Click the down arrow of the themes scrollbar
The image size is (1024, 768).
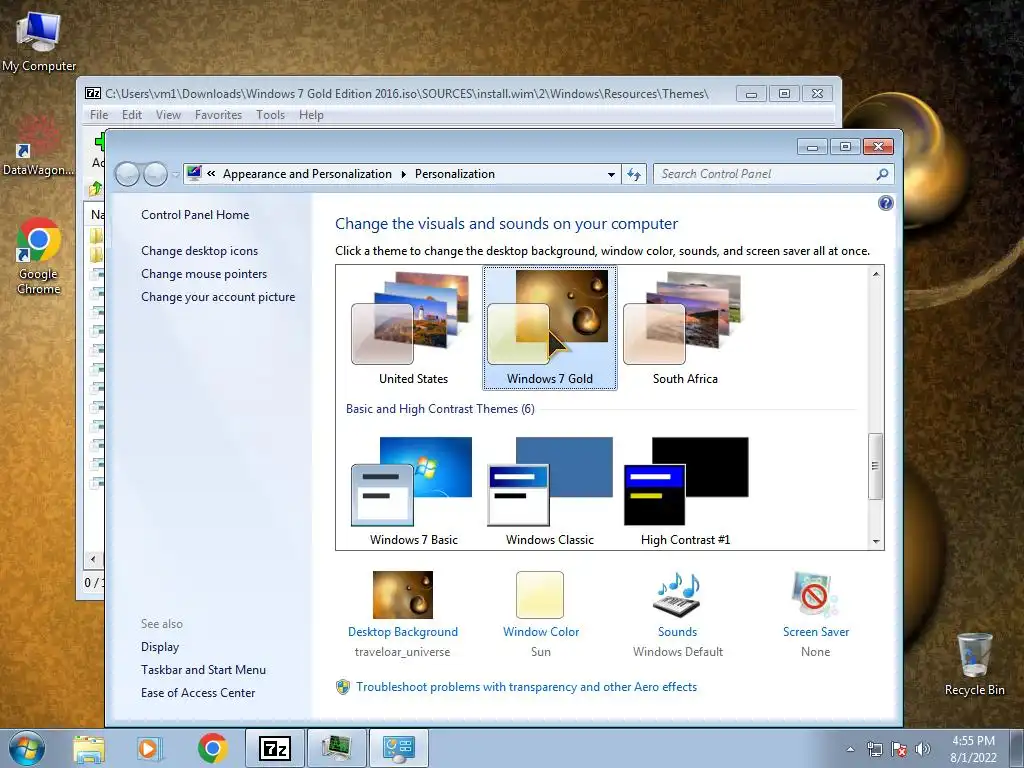[876, 541]
